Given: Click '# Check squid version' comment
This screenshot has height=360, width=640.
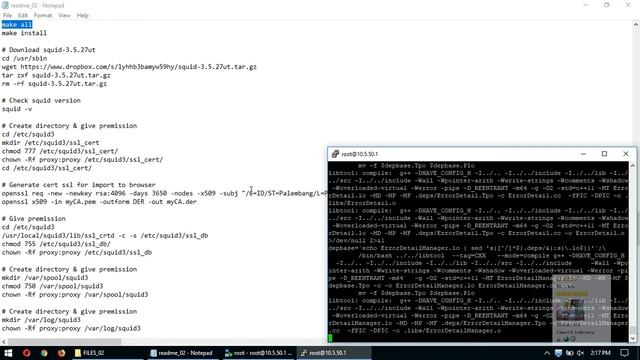Looking at the screenshot, I should (41, 100).
